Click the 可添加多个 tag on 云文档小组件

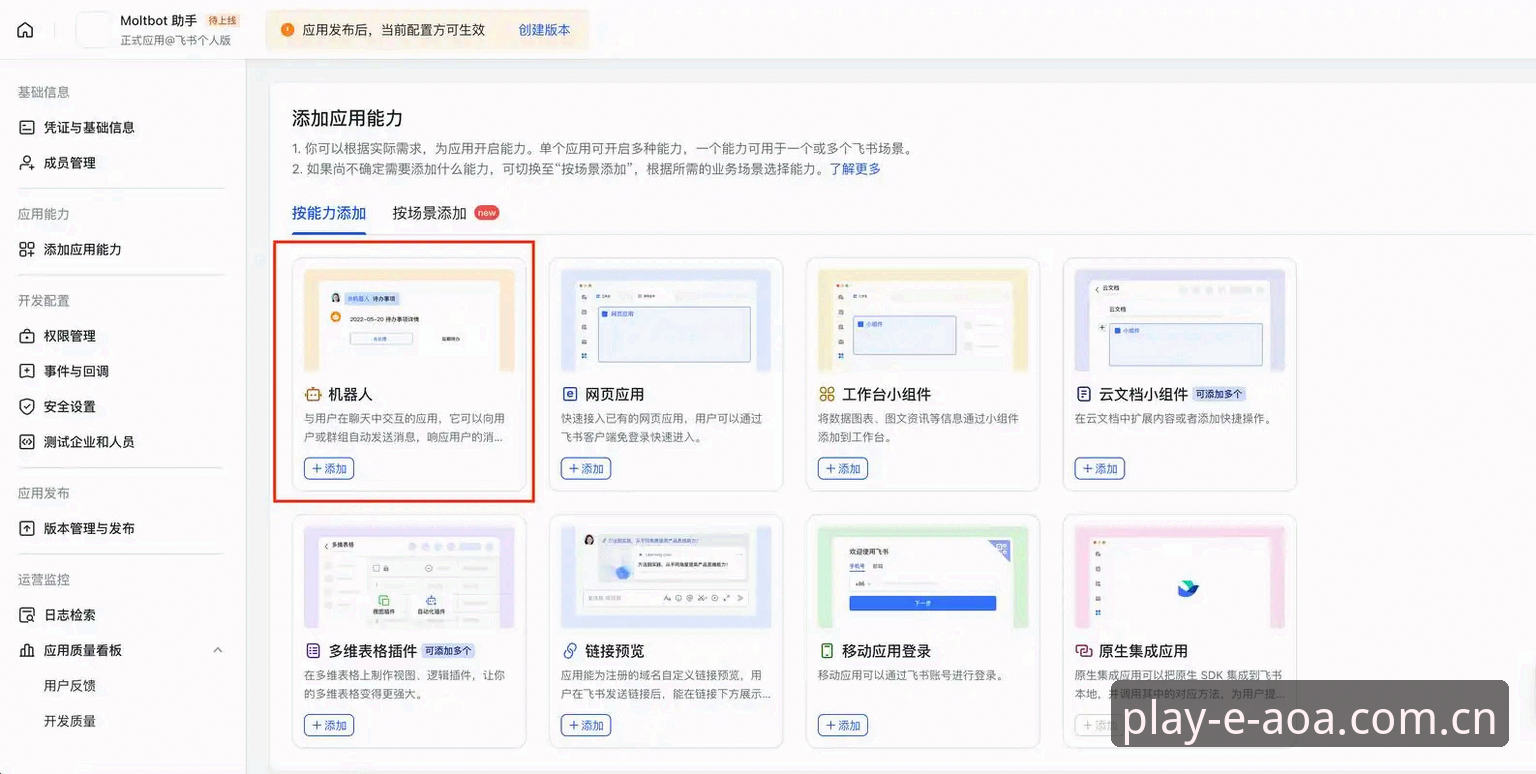[x=1220, y=394]
